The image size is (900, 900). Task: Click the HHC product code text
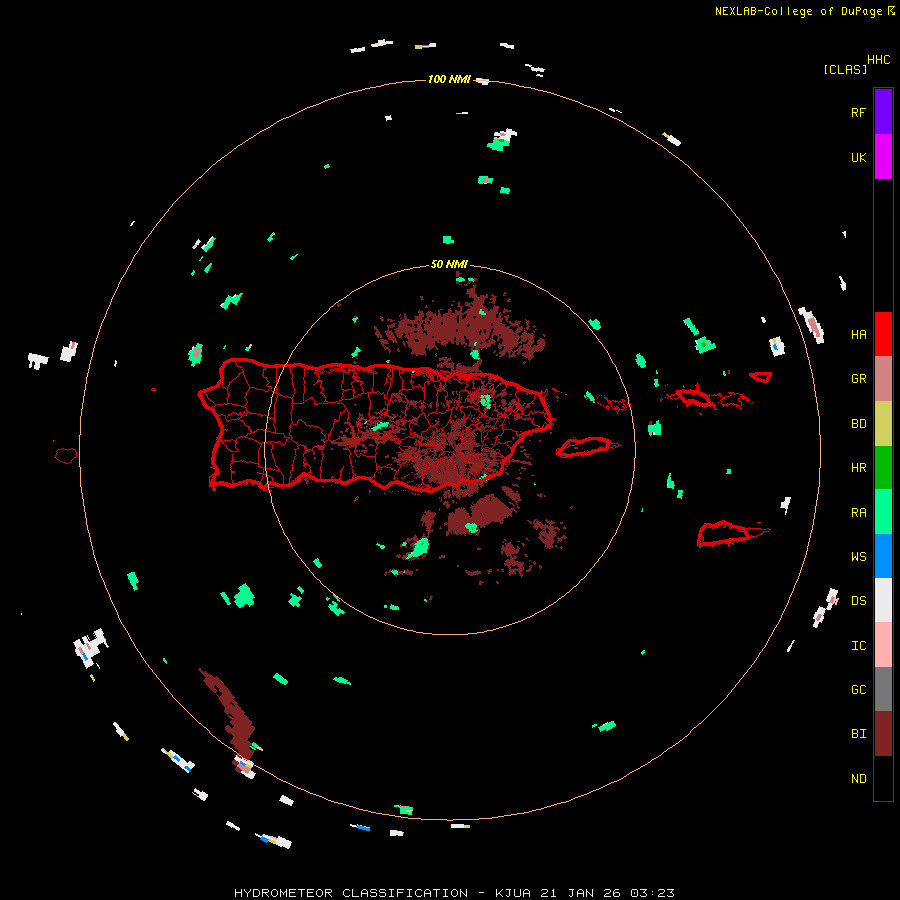[878, 59]
